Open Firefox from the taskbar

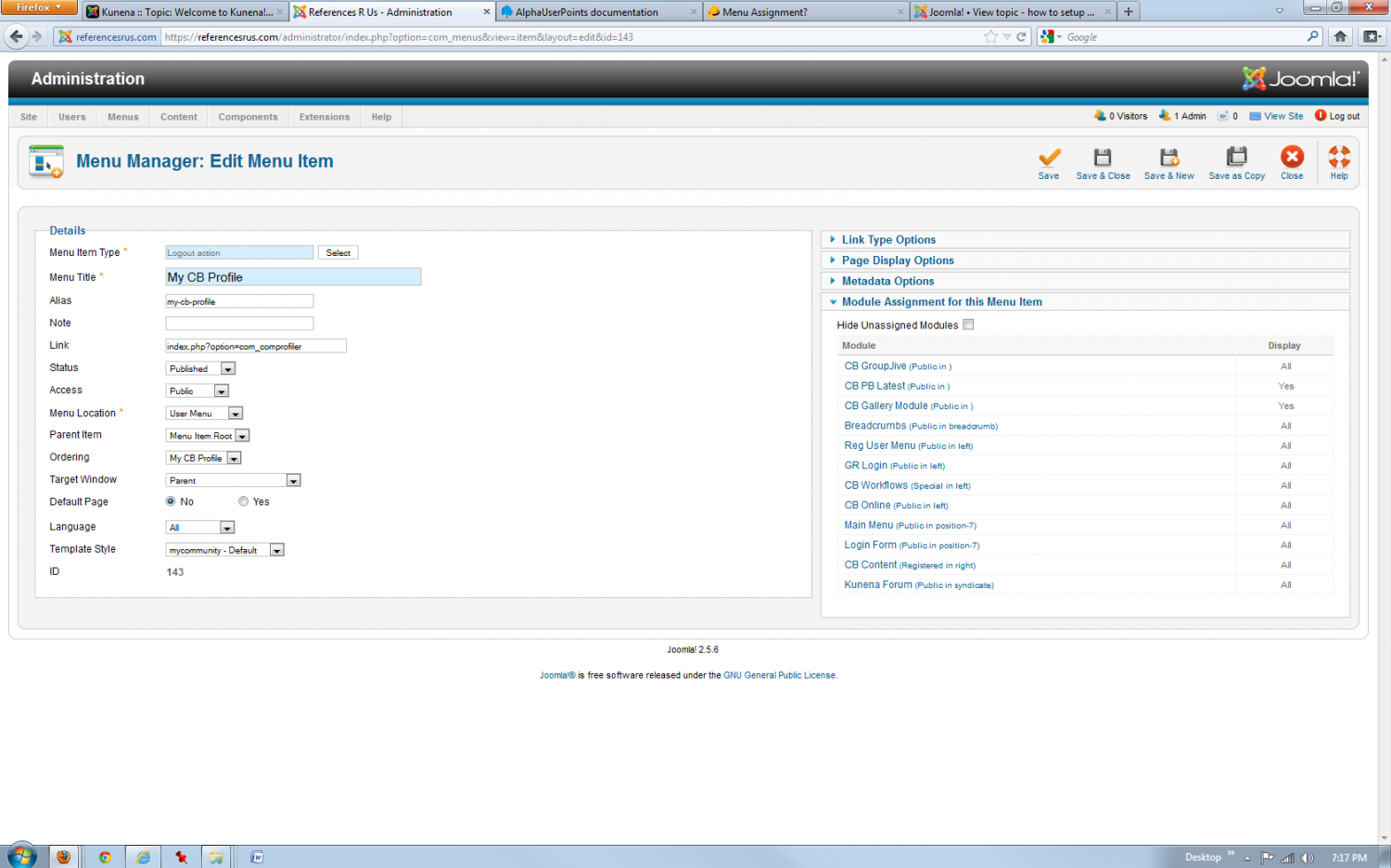[63, 857]
